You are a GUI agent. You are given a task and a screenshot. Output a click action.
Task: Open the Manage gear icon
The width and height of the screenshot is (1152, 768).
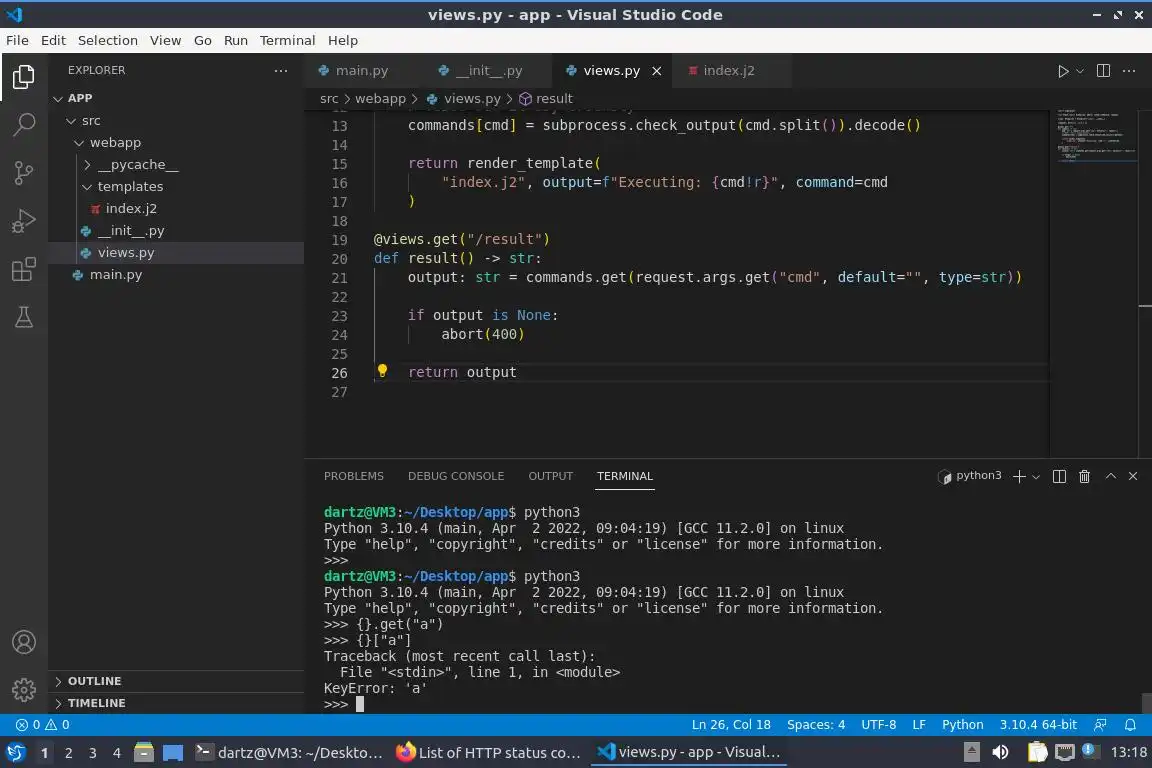point(24,689)
